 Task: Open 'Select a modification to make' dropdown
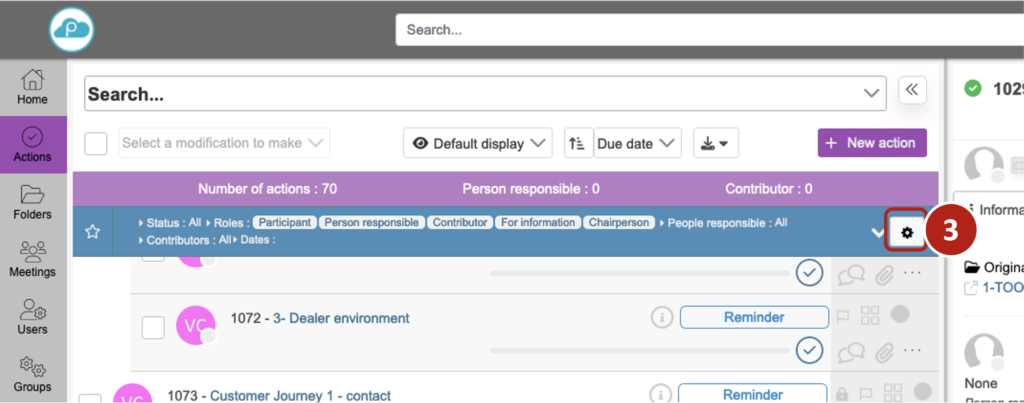tap(224, 143)
